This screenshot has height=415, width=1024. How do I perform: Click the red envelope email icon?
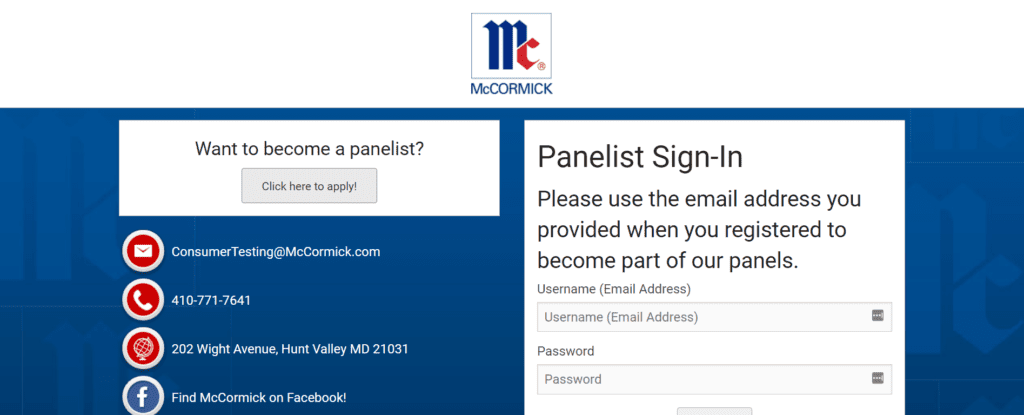143,252
